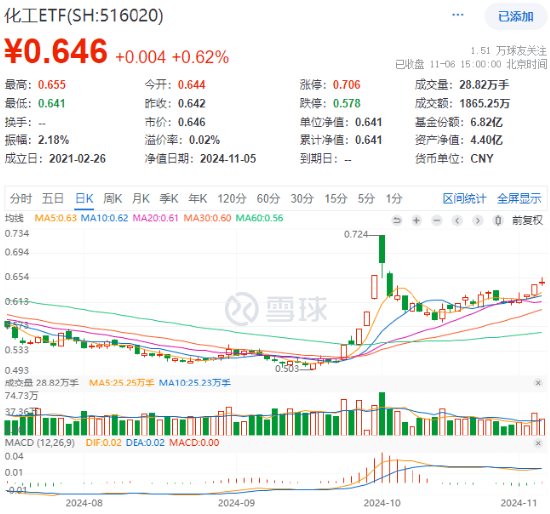
Task: Click the 振幅 value 2.18%
Action: [53, 140]
